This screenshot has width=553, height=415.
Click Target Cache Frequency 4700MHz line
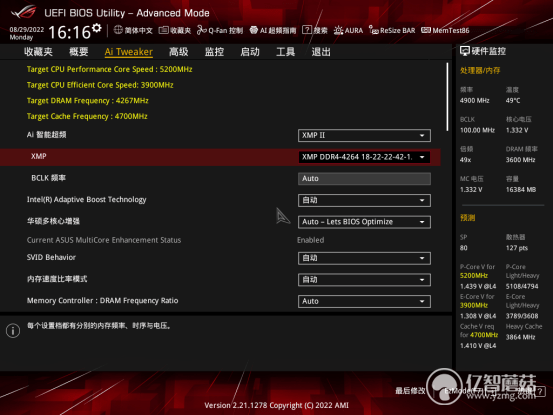click(x=87, y=116)
